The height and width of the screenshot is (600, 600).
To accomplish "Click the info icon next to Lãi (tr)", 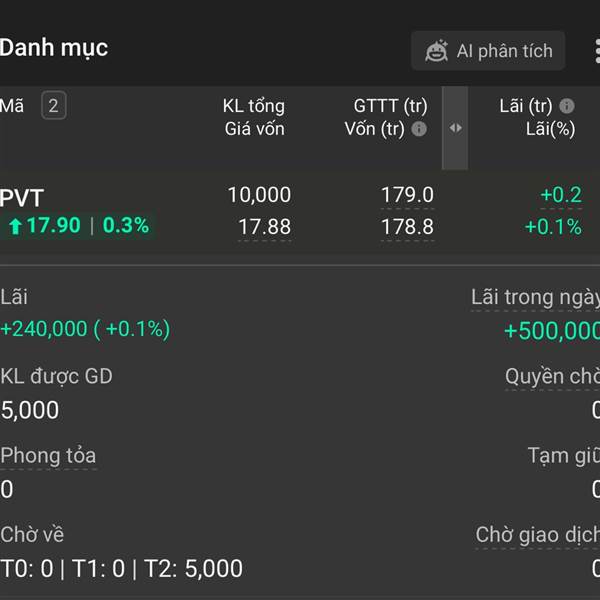I will point(567,106).
